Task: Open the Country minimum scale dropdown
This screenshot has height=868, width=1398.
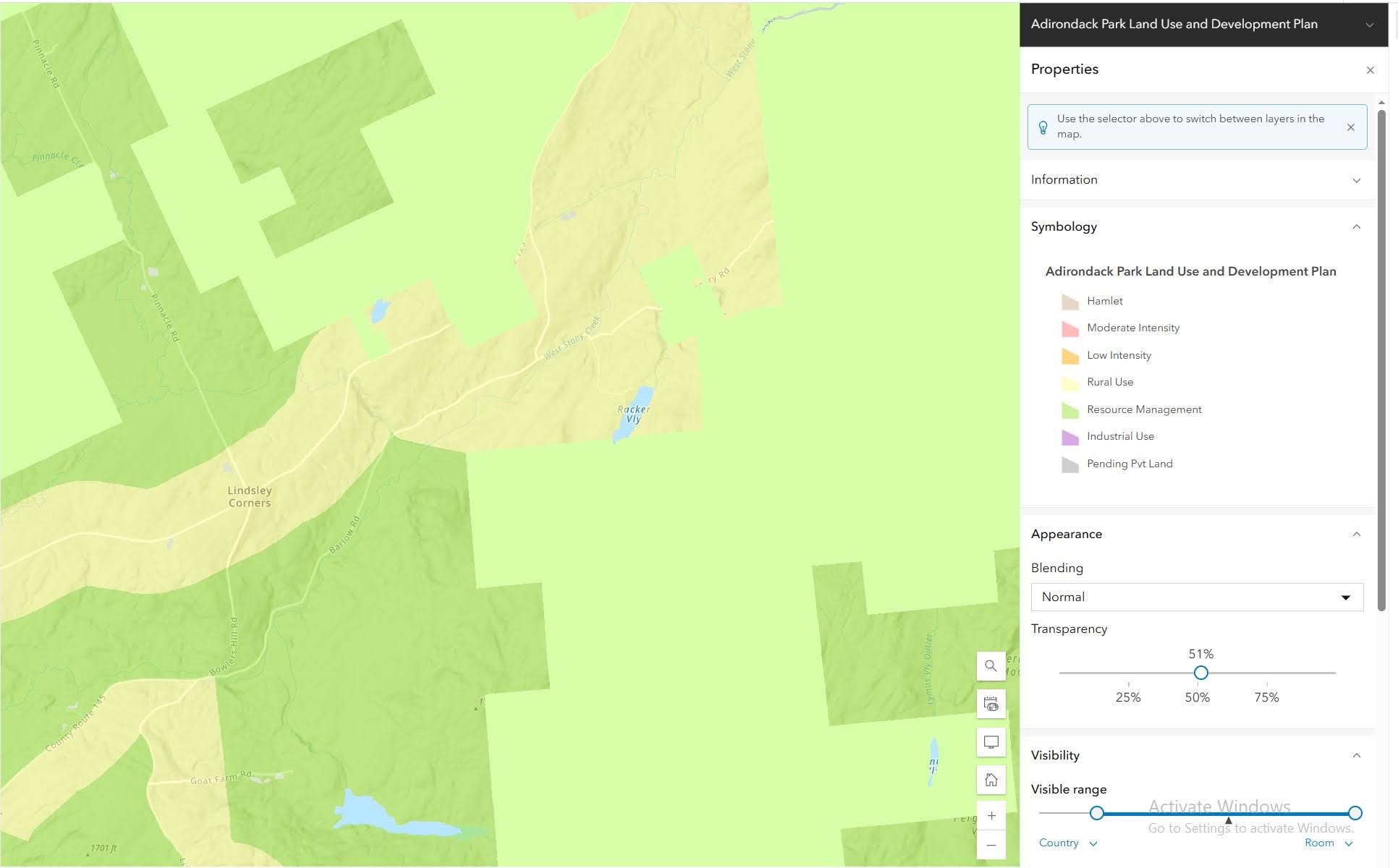Action: (x=1068, y=843)
